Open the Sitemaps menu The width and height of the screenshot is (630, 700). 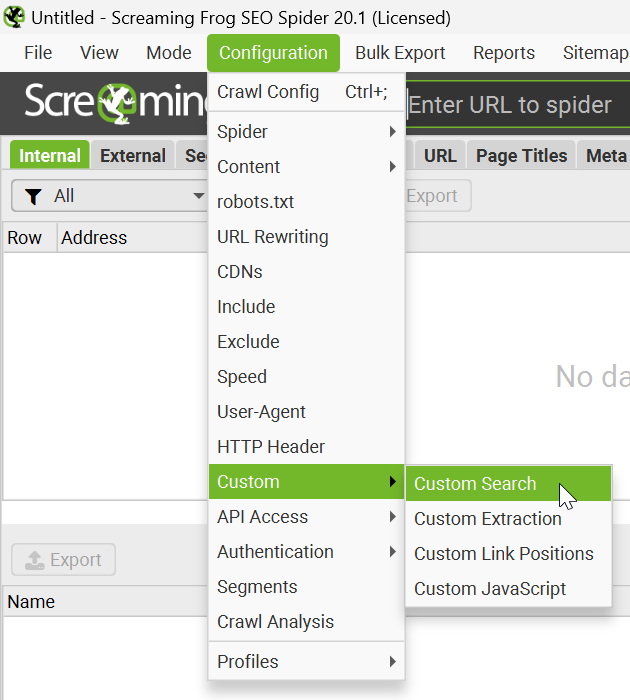point(596,53)
